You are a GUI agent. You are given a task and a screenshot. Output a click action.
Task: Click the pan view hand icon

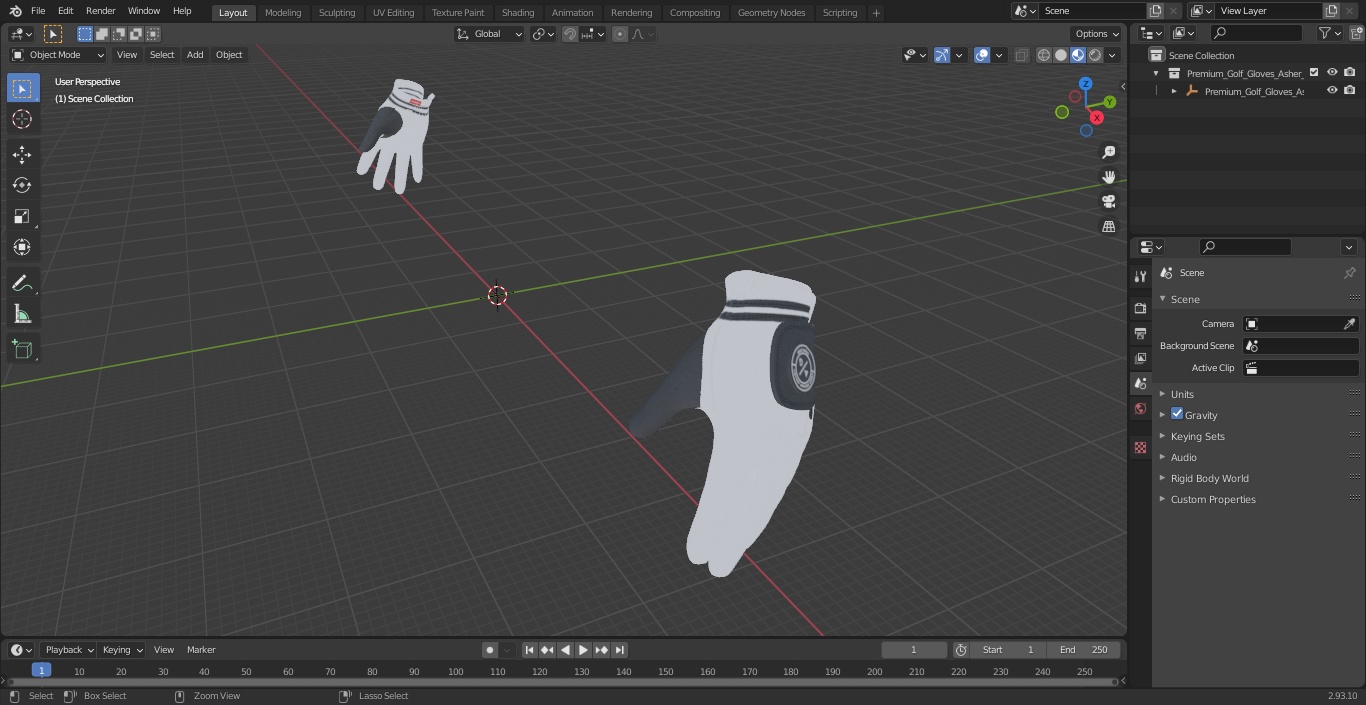coord(1108,177)
